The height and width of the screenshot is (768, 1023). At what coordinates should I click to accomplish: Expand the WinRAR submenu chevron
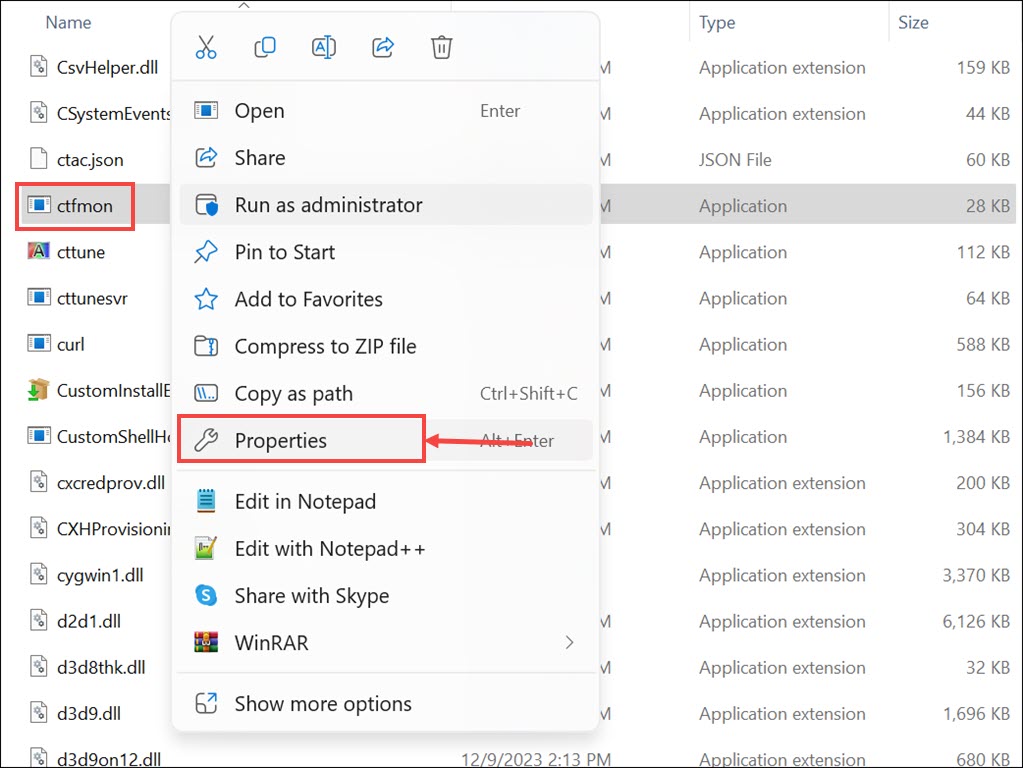coord(569,643)
